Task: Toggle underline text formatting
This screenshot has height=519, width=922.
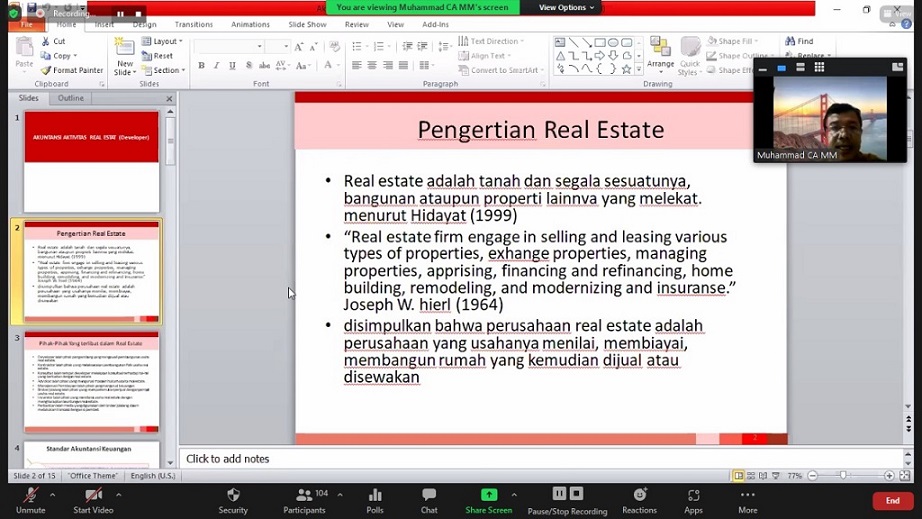Action: point(233,66)
